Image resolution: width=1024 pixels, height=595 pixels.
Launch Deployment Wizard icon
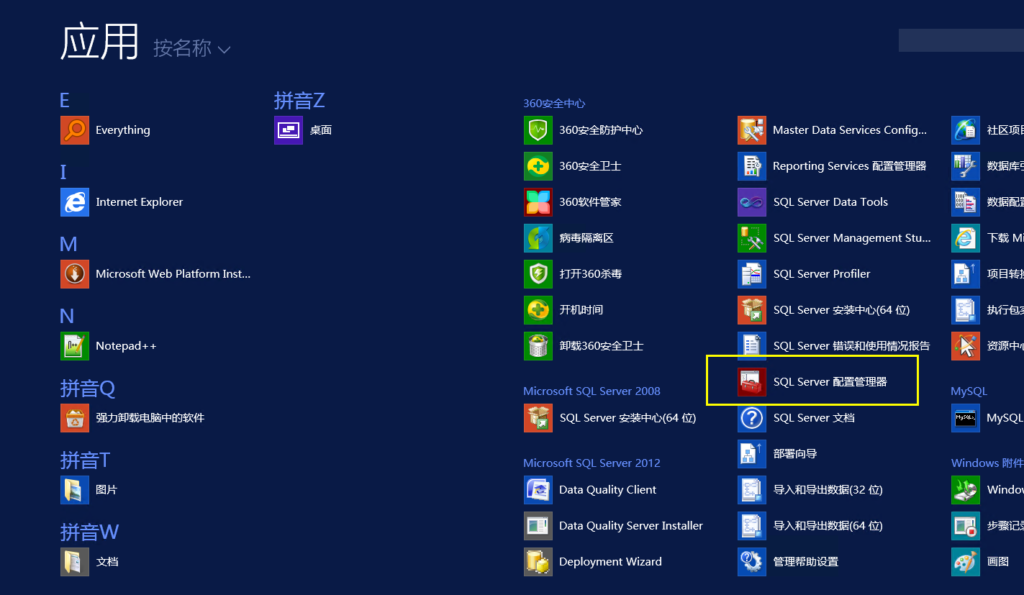(x=537, y=561)
